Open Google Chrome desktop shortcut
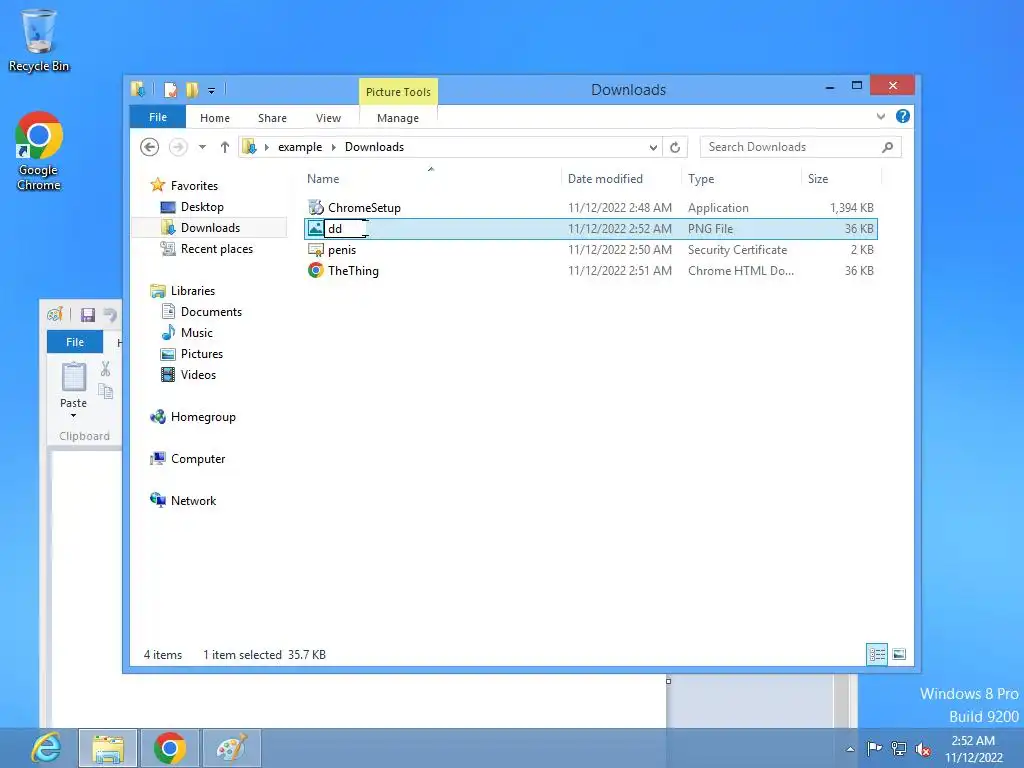The image size is (1024, 768). pos(39,150)
